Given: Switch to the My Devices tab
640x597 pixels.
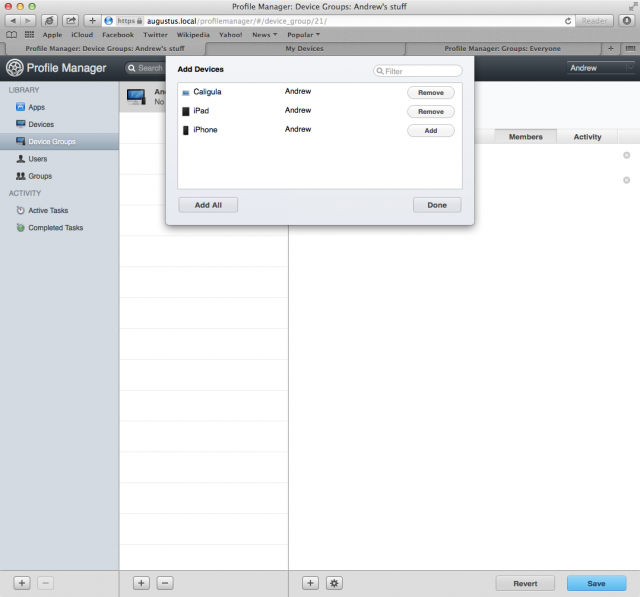Looking at the screenshot, I should 304,49.
